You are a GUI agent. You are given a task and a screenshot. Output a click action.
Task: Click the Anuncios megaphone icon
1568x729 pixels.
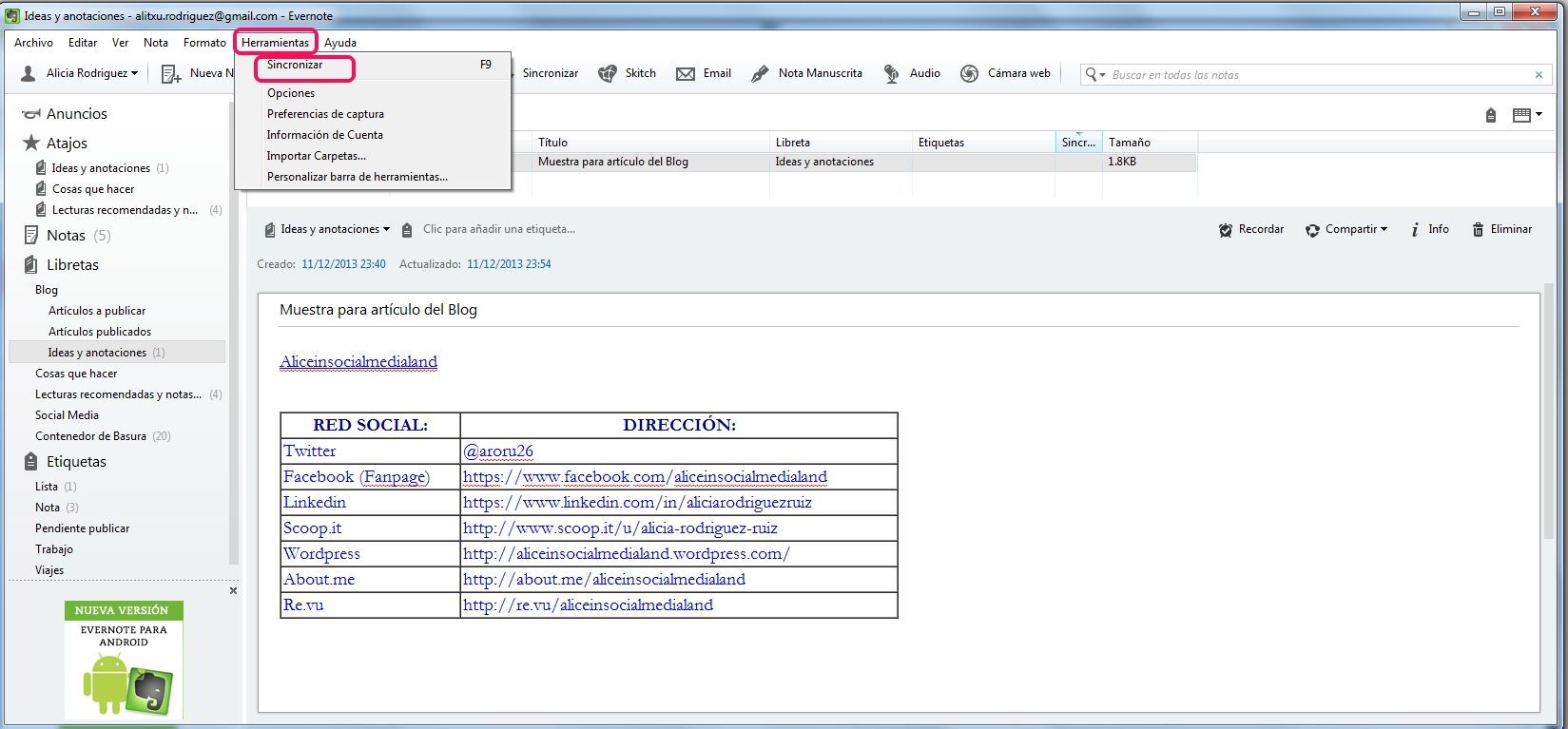31,114
